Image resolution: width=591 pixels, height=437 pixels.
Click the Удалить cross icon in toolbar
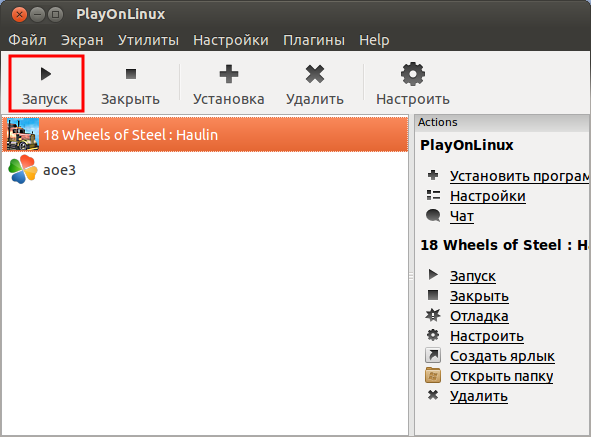315,74
